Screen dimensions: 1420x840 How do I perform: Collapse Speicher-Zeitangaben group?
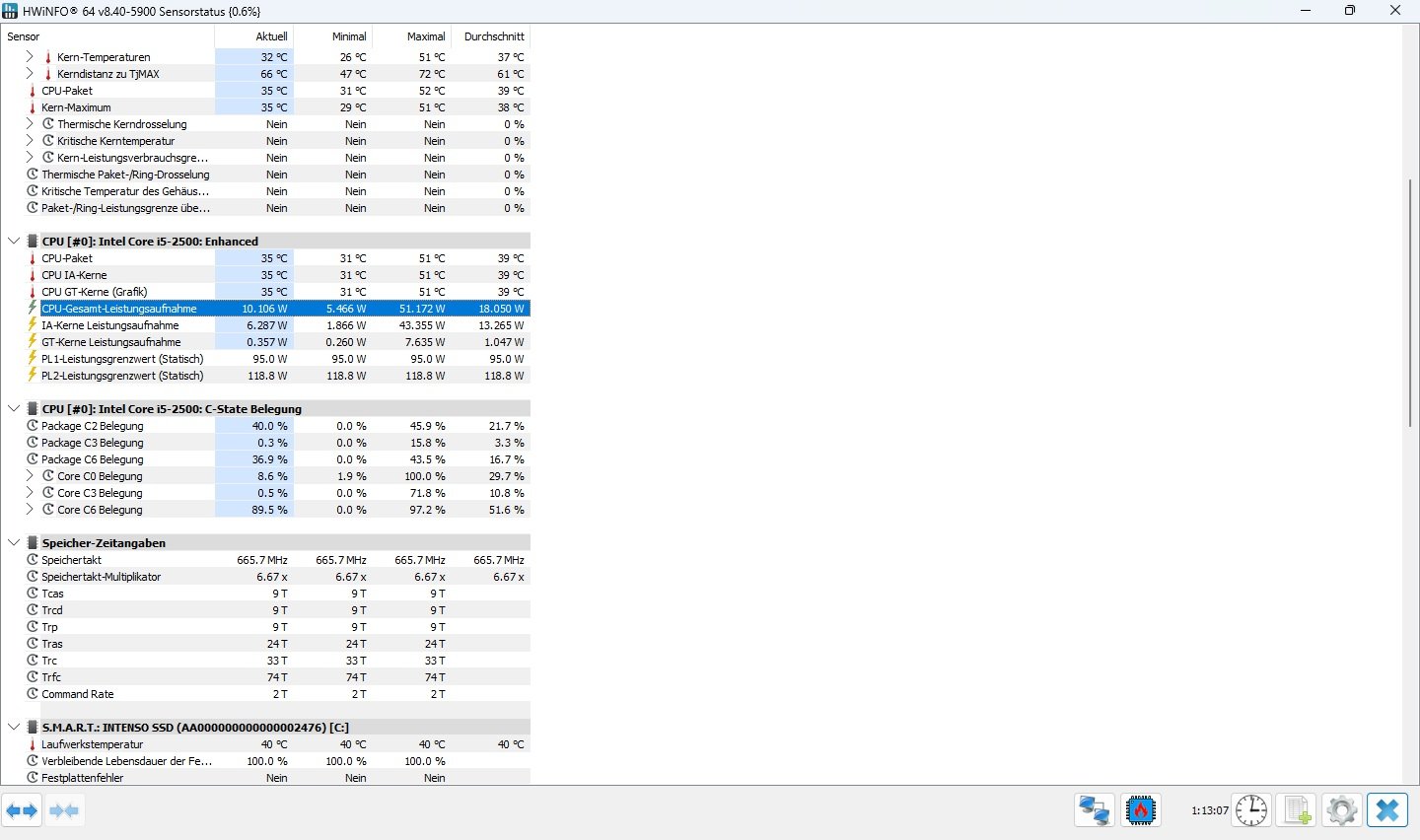(14, 543)
